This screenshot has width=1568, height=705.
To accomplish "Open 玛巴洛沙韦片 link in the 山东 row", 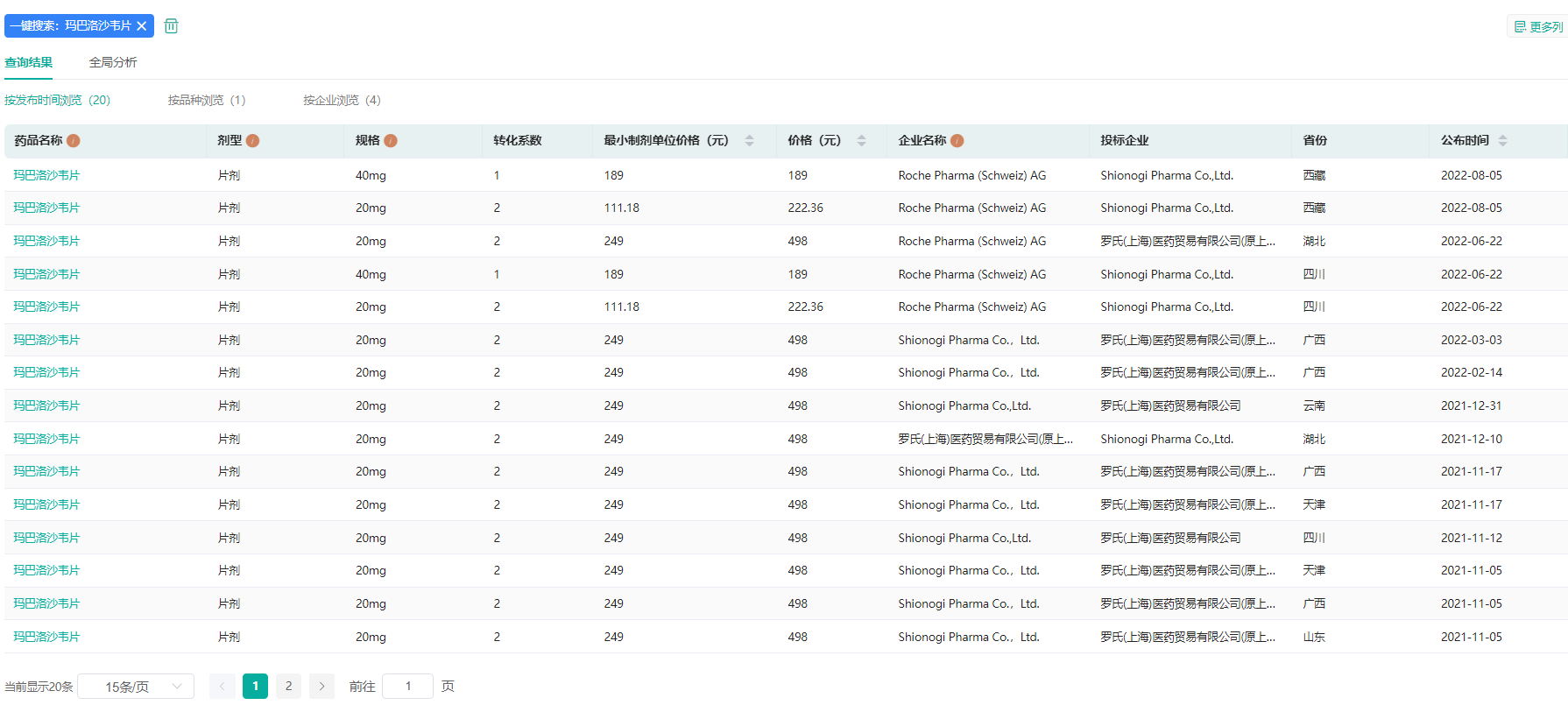I will pos(46,637).
